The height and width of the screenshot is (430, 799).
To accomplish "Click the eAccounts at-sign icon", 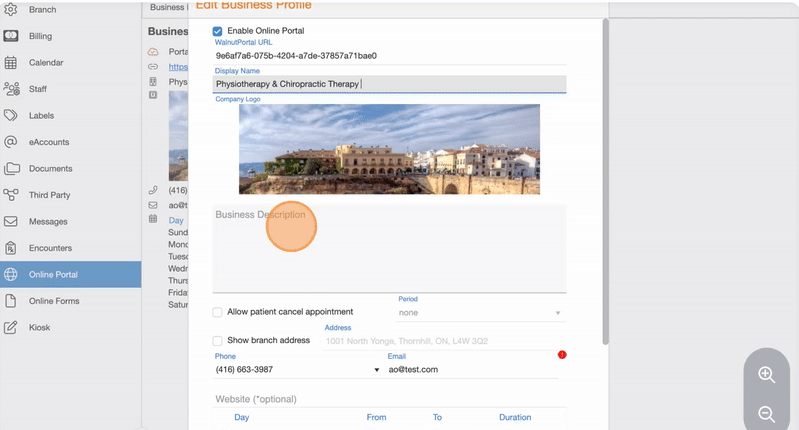I will click(x=11, y=142).
